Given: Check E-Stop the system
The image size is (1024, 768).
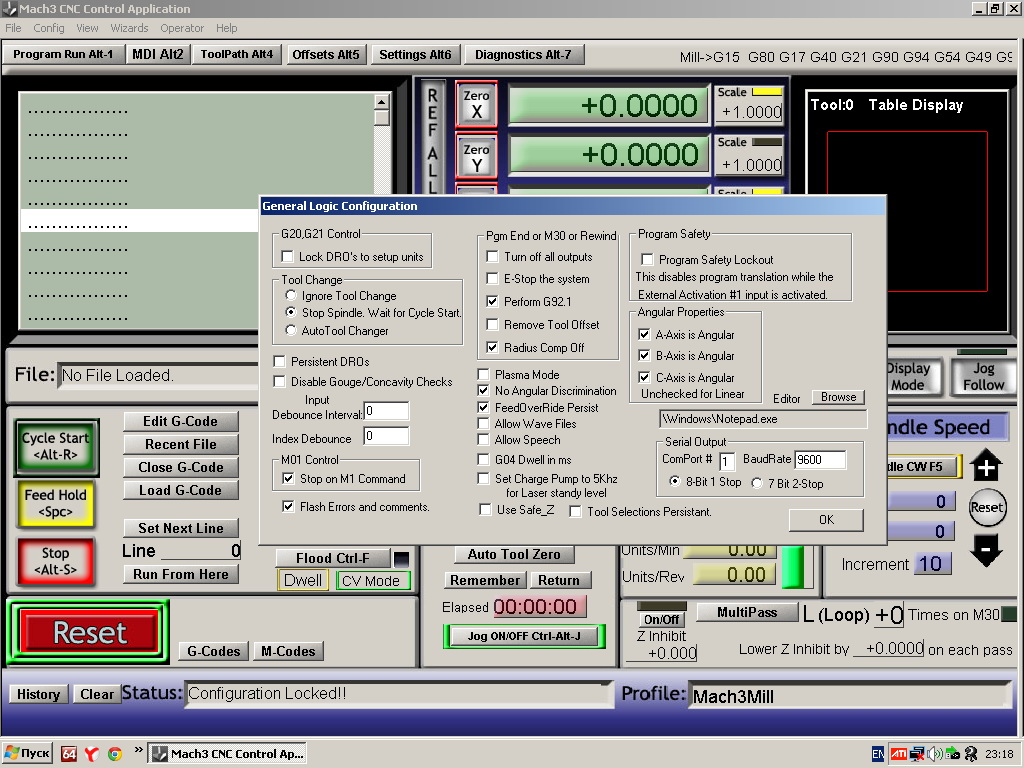Looking at the screenshot, I should tap(492, 279).
